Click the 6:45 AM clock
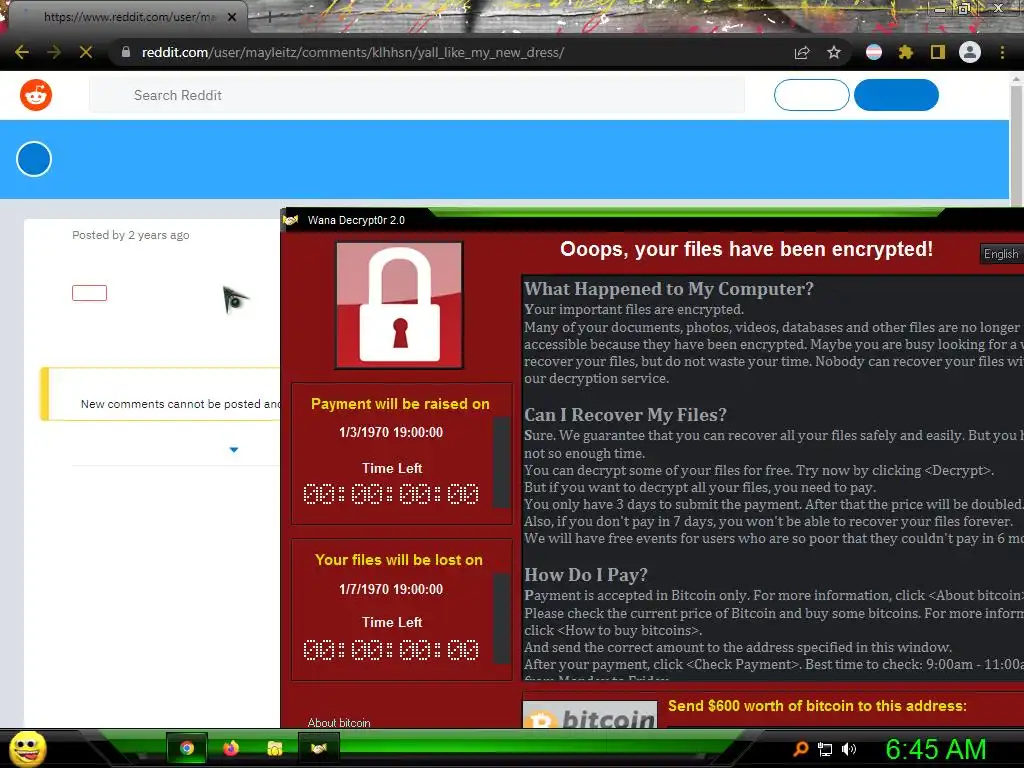The width and height of the screenshot is (1024, 768). point(936,750)
